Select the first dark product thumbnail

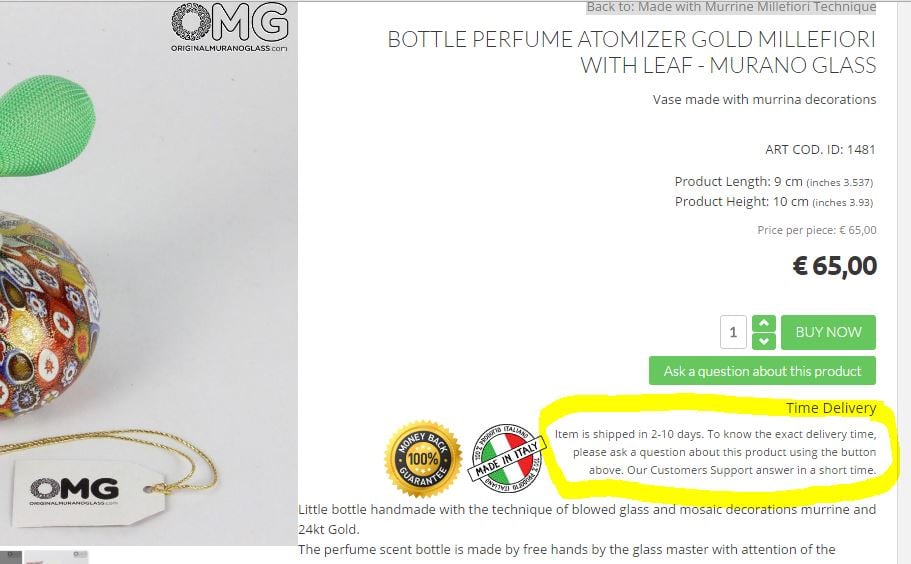11,557
